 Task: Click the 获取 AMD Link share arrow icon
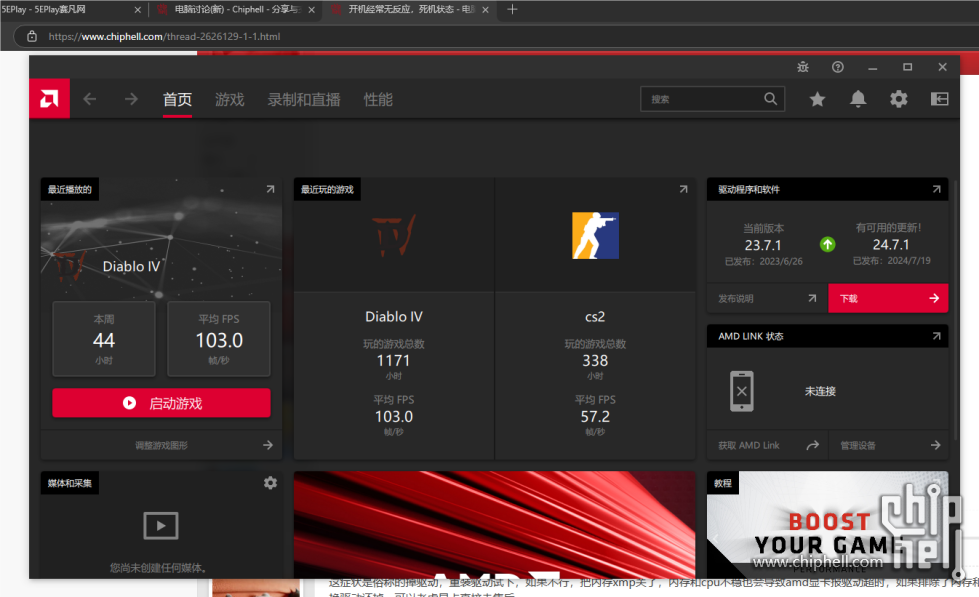(x=812, y=445)
